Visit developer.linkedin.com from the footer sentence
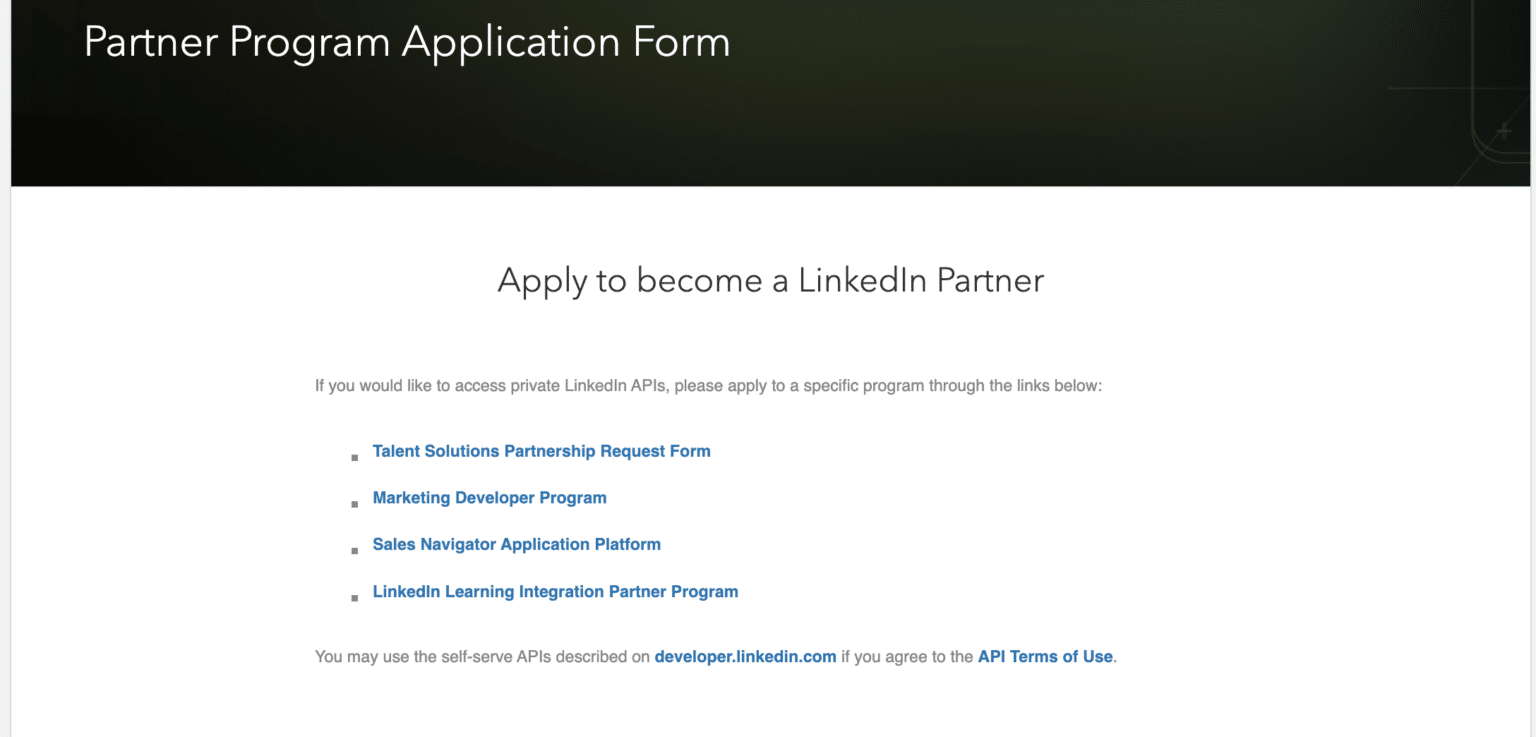 point(745,656)
